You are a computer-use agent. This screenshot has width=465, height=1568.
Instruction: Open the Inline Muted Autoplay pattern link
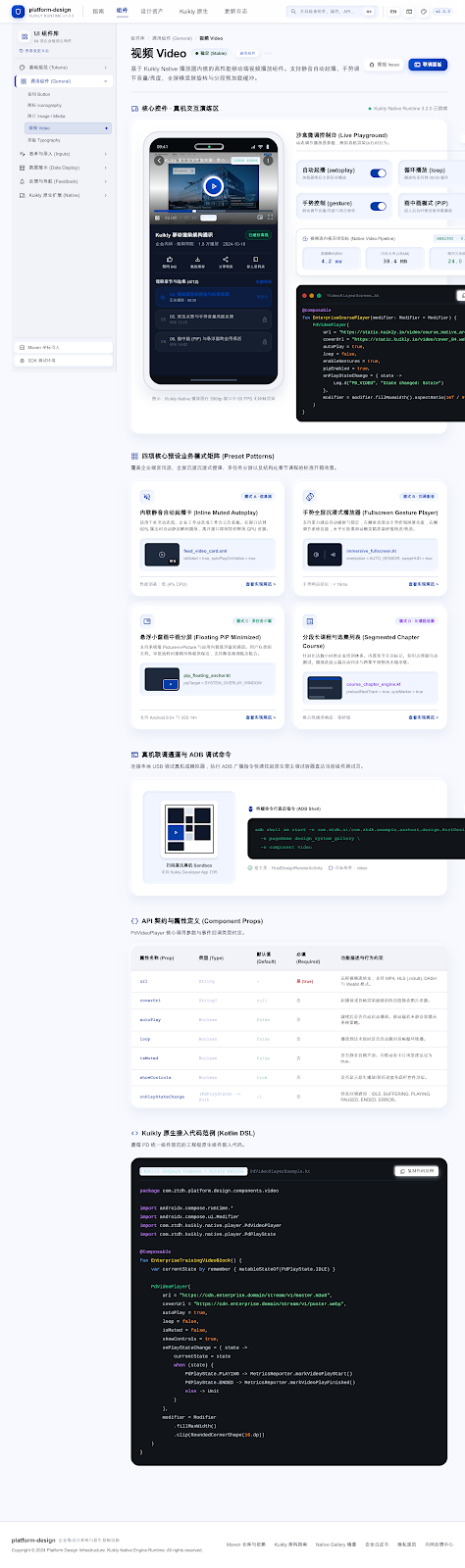click(x=261, y=584)
